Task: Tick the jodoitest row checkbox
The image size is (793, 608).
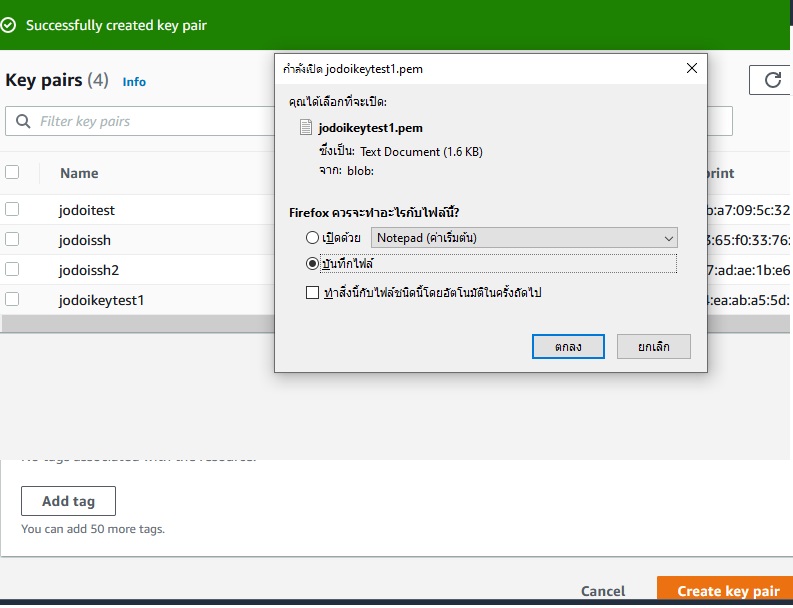Action: pyautogui.click(x=12, y=209)
